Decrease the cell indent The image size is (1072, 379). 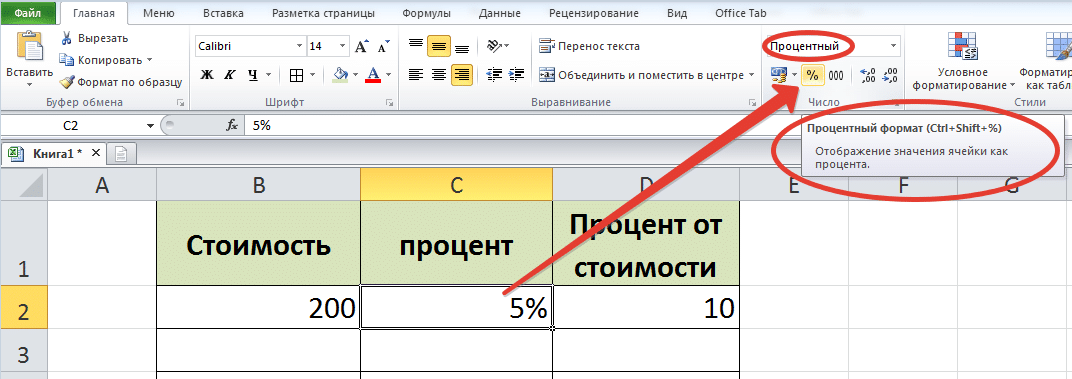(494, 75)
